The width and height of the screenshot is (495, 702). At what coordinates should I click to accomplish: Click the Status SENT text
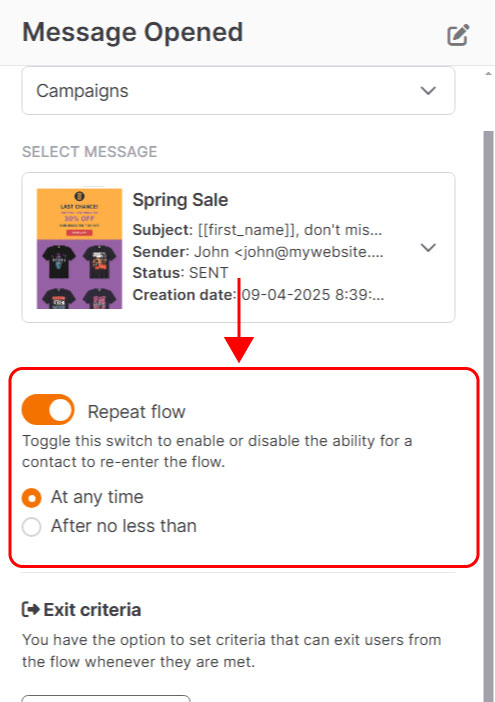180,273
